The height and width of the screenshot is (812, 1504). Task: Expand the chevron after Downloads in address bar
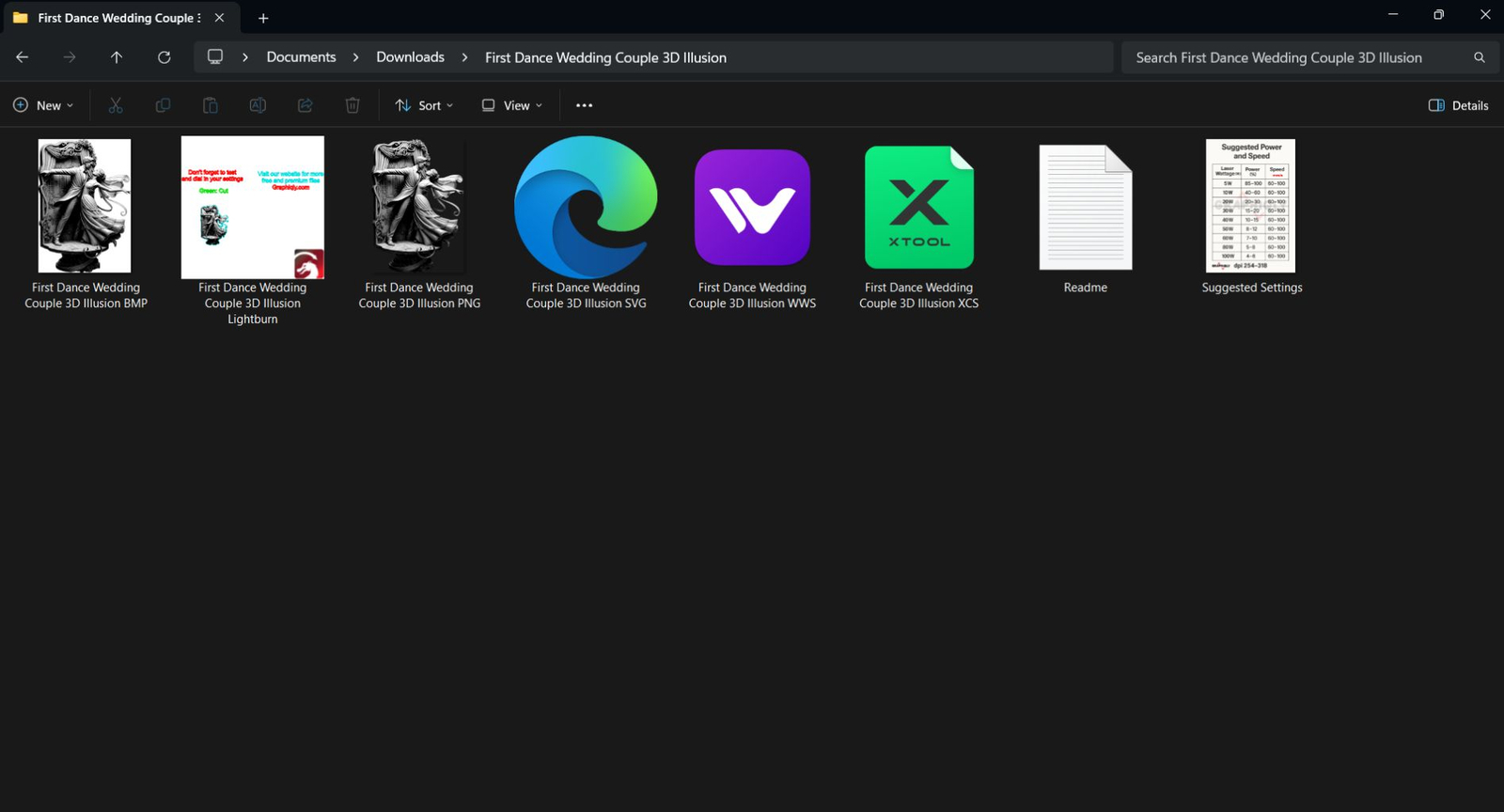tap(464, 57)
